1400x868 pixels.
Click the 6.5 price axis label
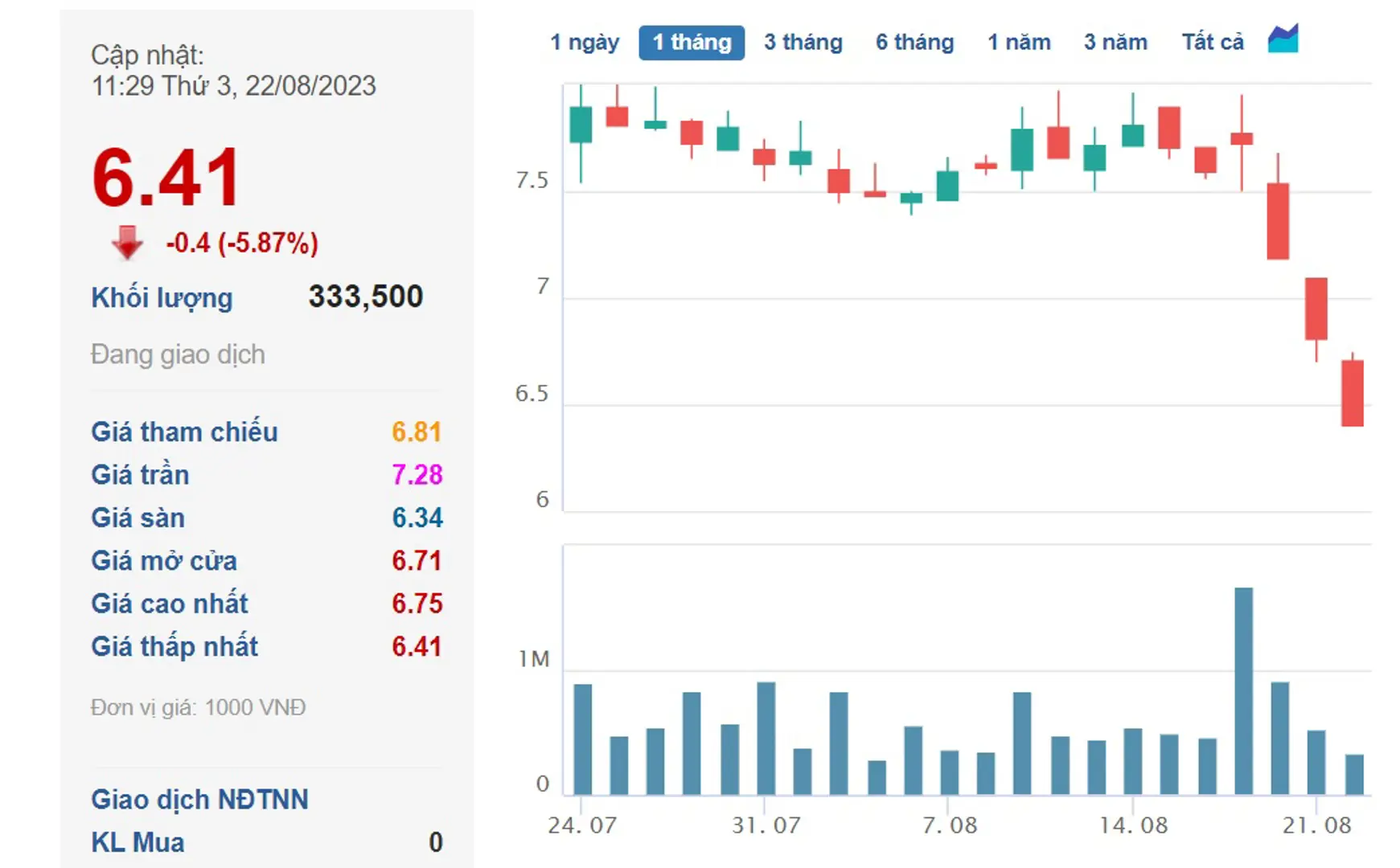coord(532,394)
